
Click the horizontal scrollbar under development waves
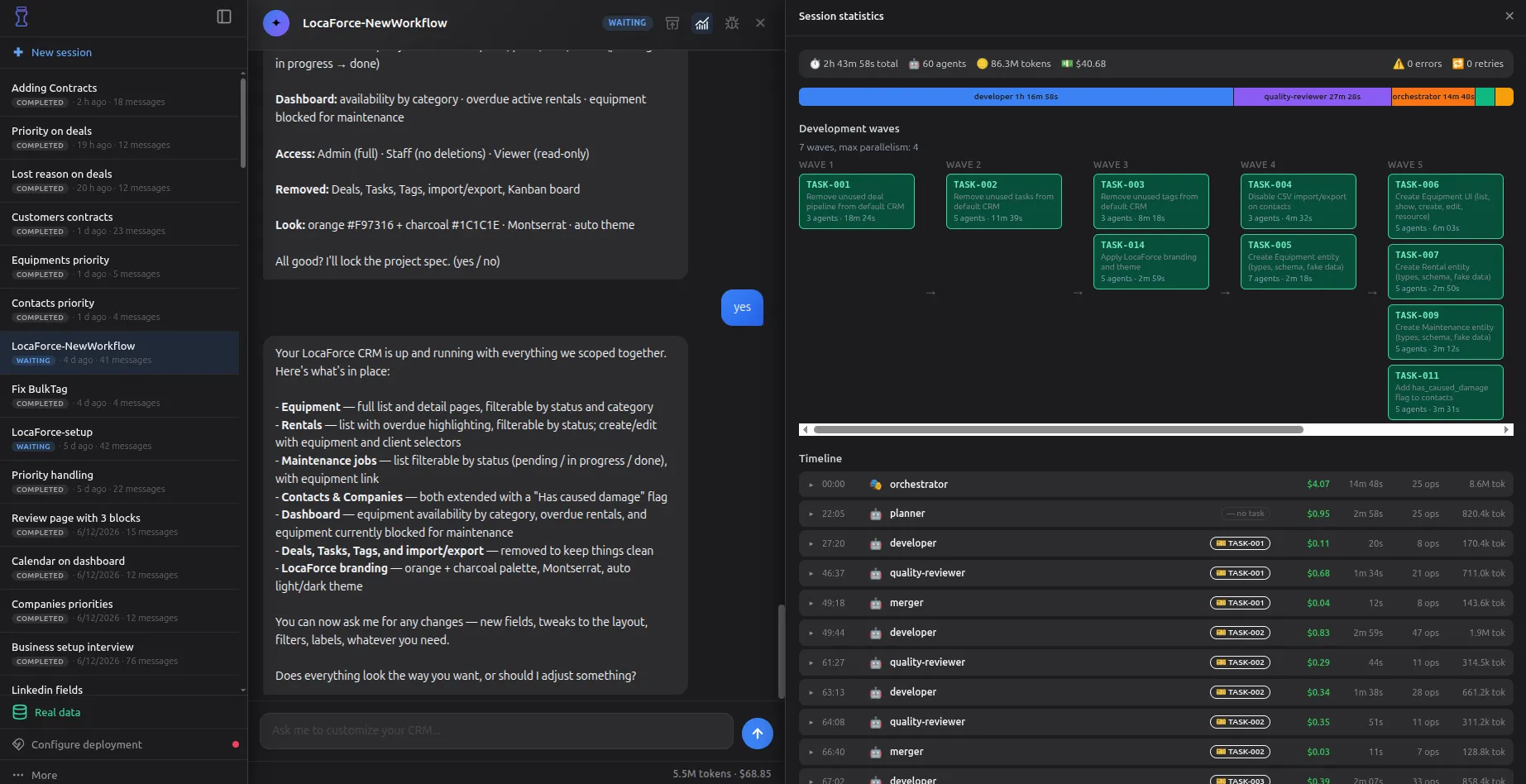pyautogui.click(x=1058, y=430)
